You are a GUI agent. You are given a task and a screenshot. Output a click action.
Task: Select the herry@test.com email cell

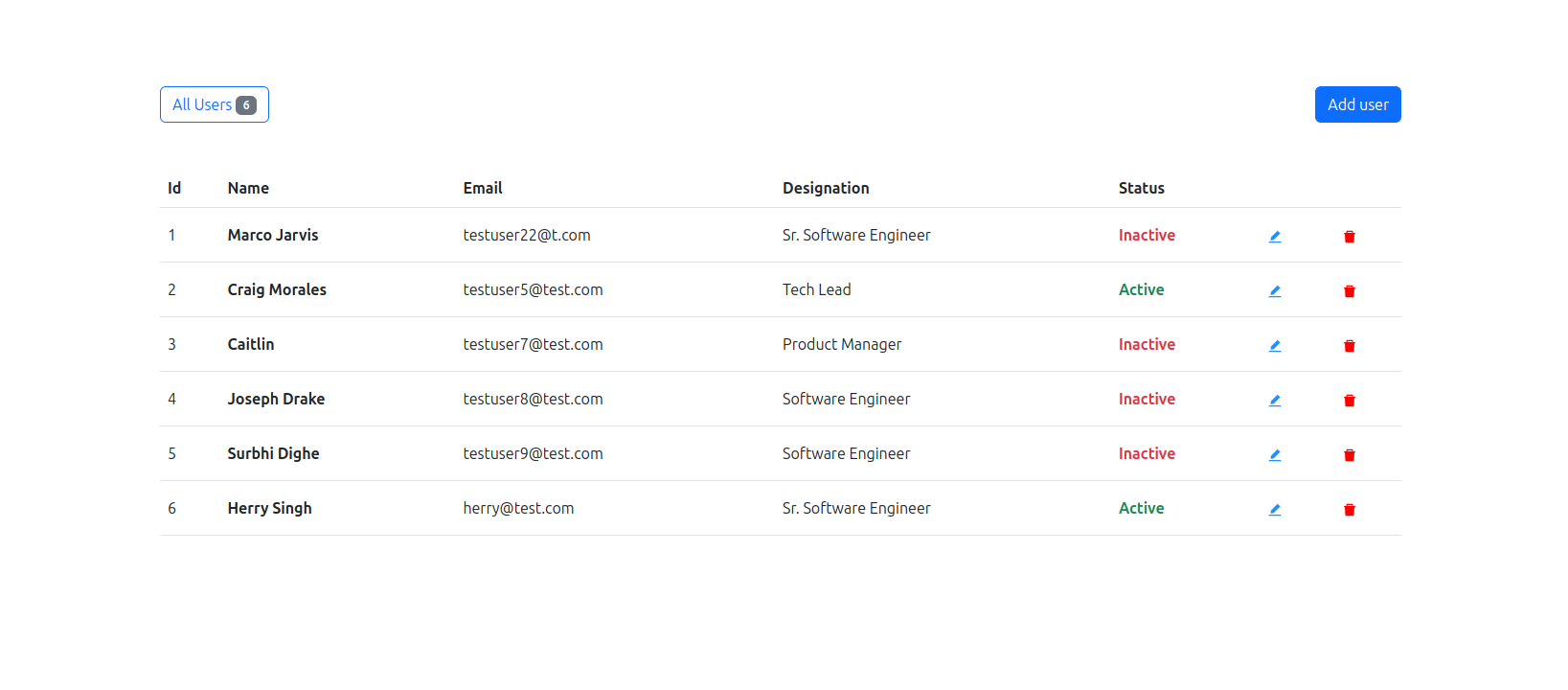[518, 508]
